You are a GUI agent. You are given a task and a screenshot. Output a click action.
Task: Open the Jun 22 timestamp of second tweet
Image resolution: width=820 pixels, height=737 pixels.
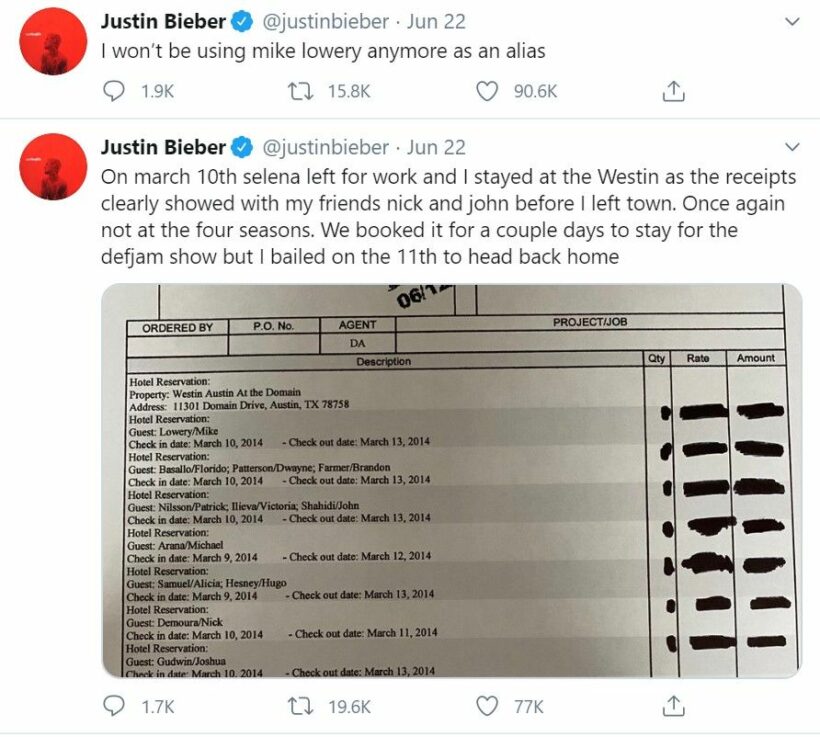[x=437, y=147]
